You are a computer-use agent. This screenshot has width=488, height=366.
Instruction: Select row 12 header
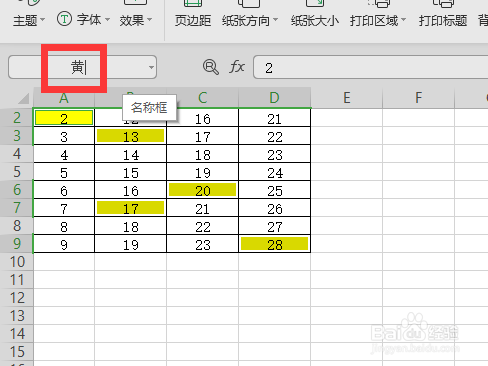pyautogui.click(x=17, y=298)
